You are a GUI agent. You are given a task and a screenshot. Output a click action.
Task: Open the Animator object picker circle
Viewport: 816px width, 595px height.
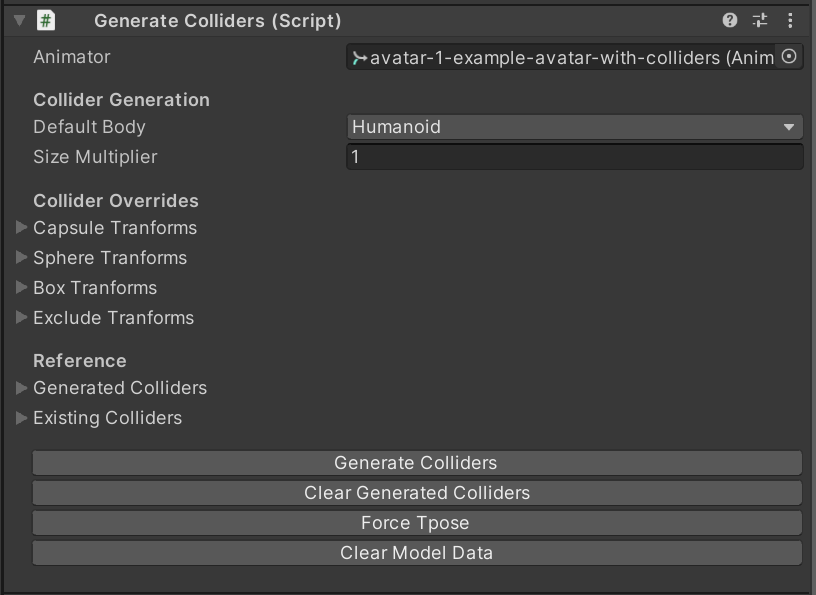(x=789, y=56)
